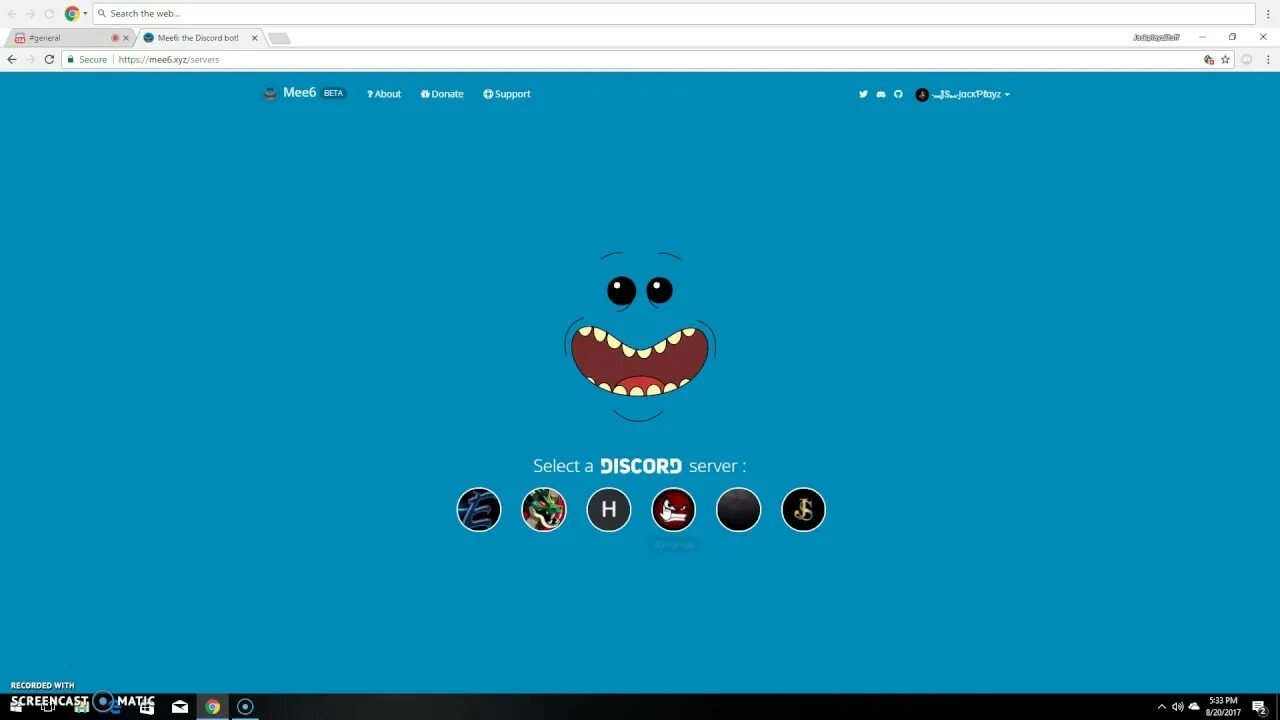Click the BETA badge
This screenshot has height=720, width=1280.
point(333,93)
